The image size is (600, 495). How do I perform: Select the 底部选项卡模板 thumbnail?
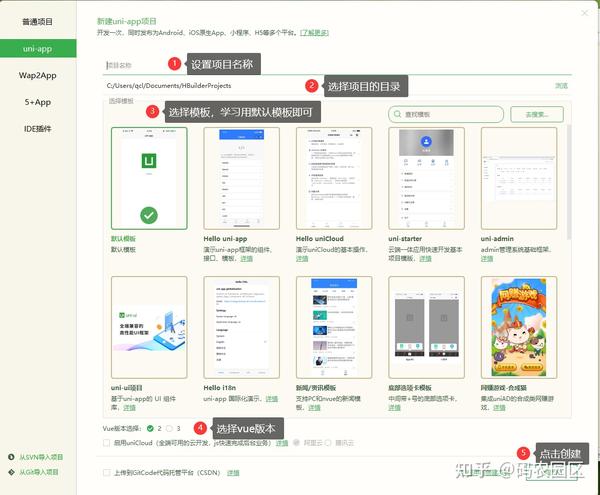(x=426, y=327)
